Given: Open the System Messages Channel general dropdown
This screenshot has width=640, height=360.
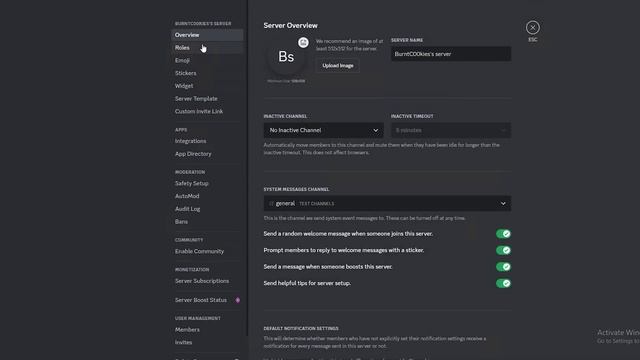Looking at the screenshot, I should coord(387,203).
